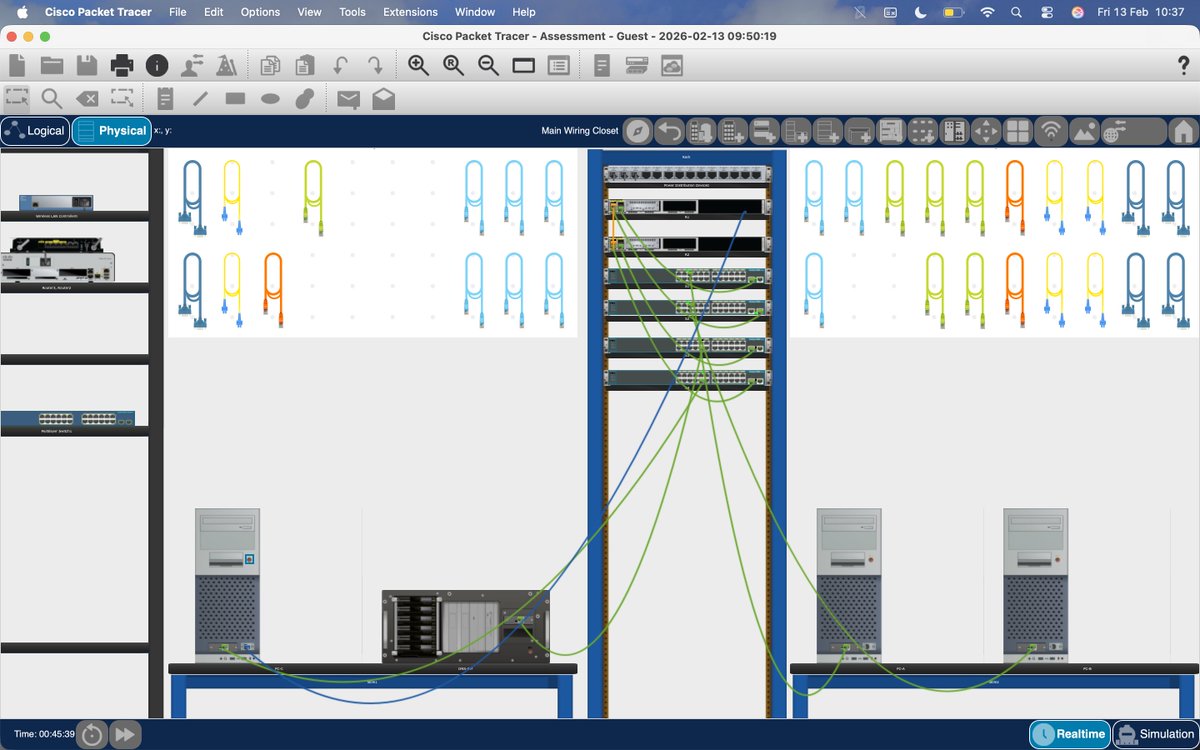Open the macOS Wi-Fi status icon
The height and width of the screenshot is (750, 1200).
point(988,12)
